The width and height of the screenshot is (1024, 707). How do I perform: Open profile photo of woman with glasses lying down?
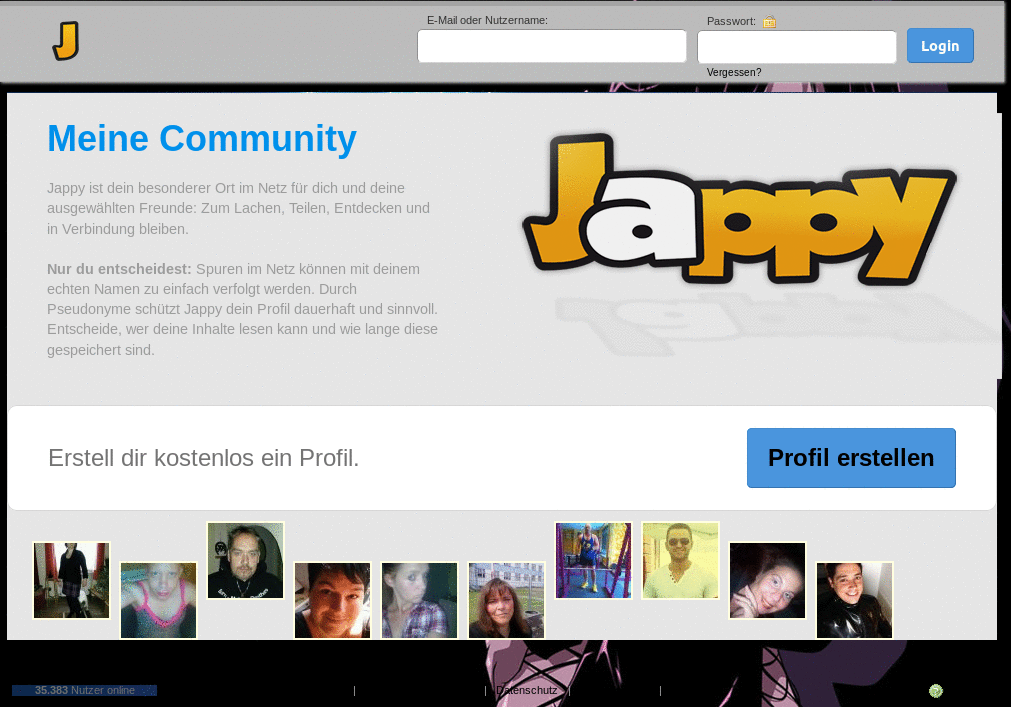(767, 580)
